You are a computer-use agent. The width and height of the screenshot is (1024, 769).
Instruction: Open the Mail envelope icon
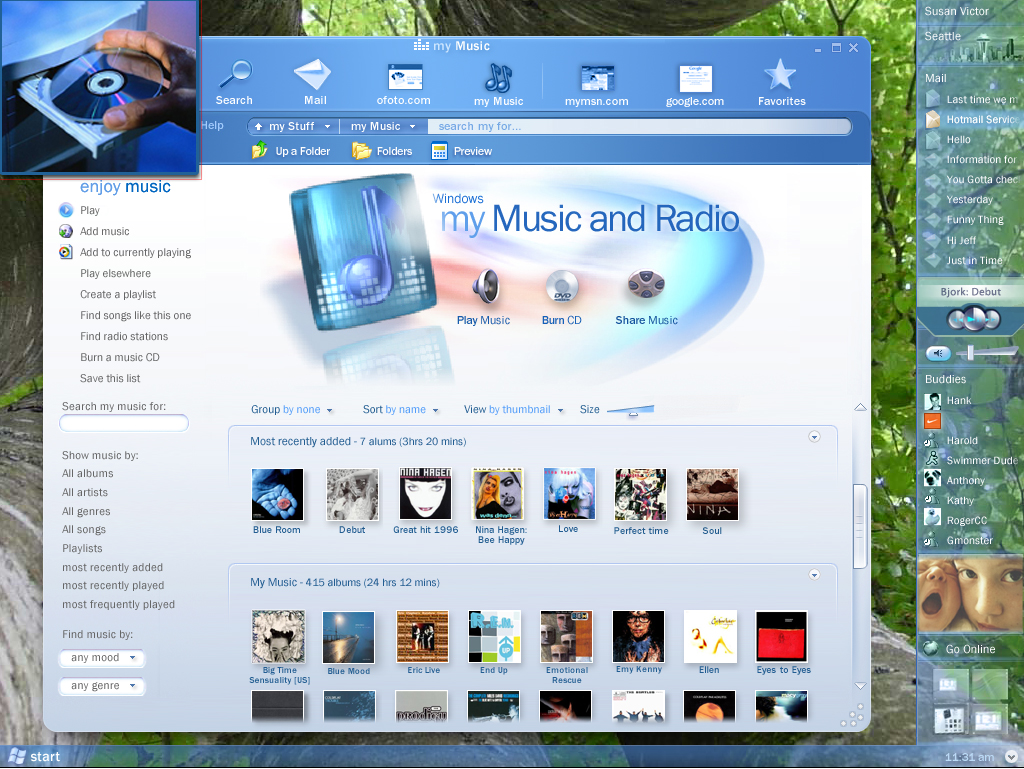pos(313,74)
